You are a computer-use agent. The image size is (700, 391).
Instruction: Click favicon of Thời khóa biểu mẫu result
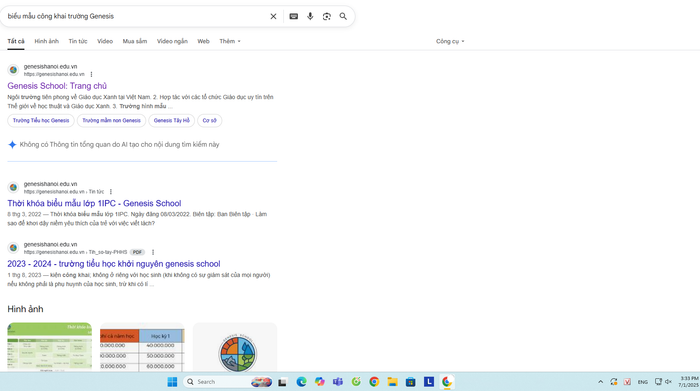[13, 187]
